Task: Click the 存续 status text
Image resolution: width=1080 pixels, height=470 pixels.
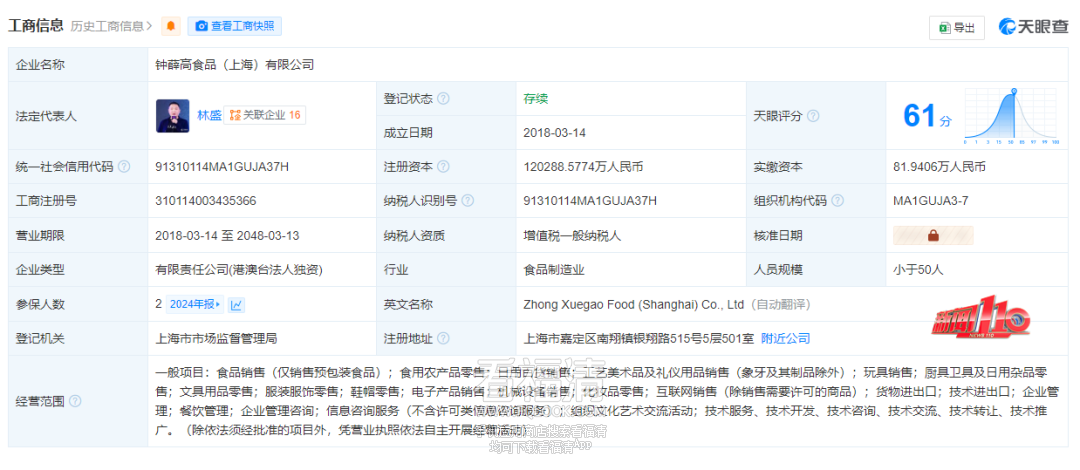Action: 536,99
